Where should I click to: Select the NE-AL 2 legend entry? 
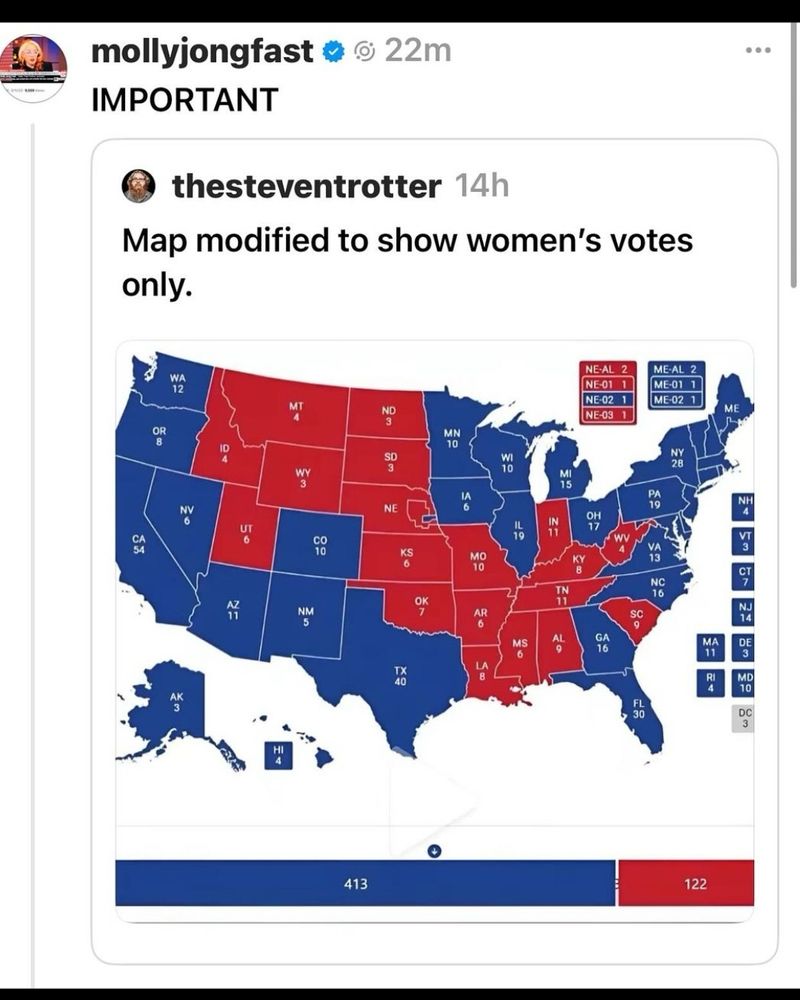pyautogui.click(x=607, y=369)
